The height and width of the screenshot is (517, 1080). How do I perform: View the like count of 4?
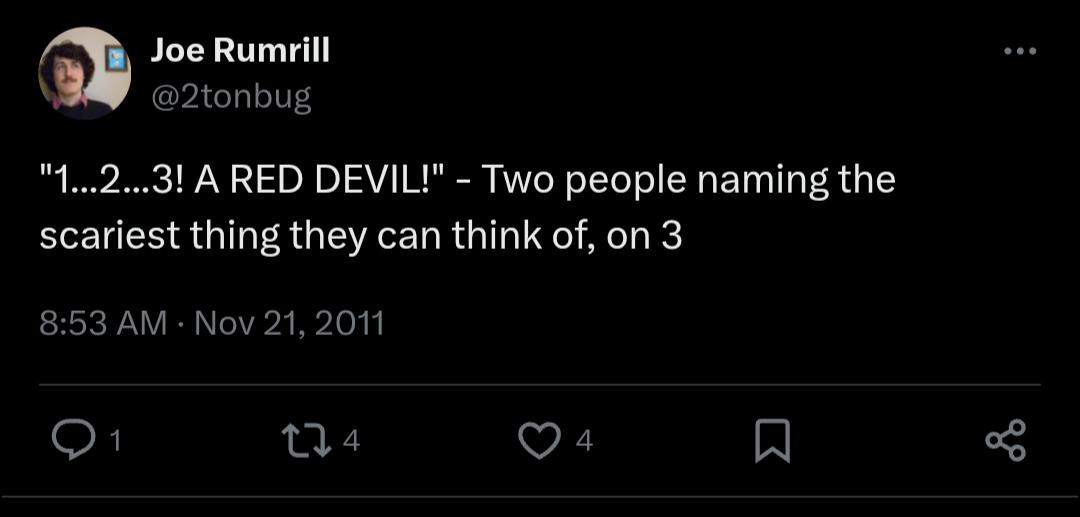[x=585, y=441]
